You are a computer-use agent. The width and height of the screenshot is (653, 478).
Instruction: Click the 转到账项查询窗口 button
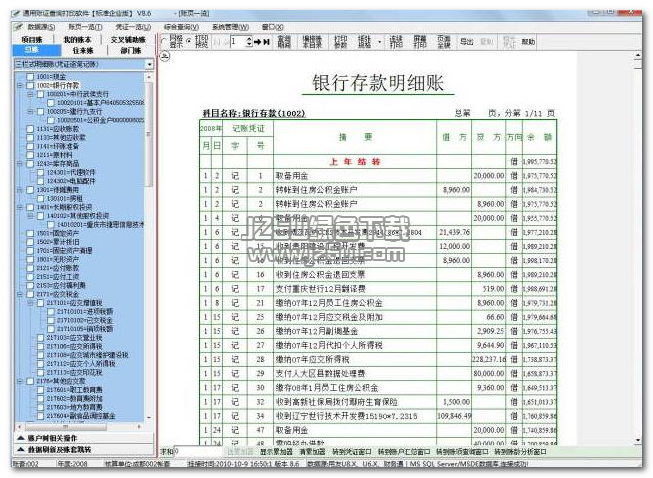tap(462, 452)
